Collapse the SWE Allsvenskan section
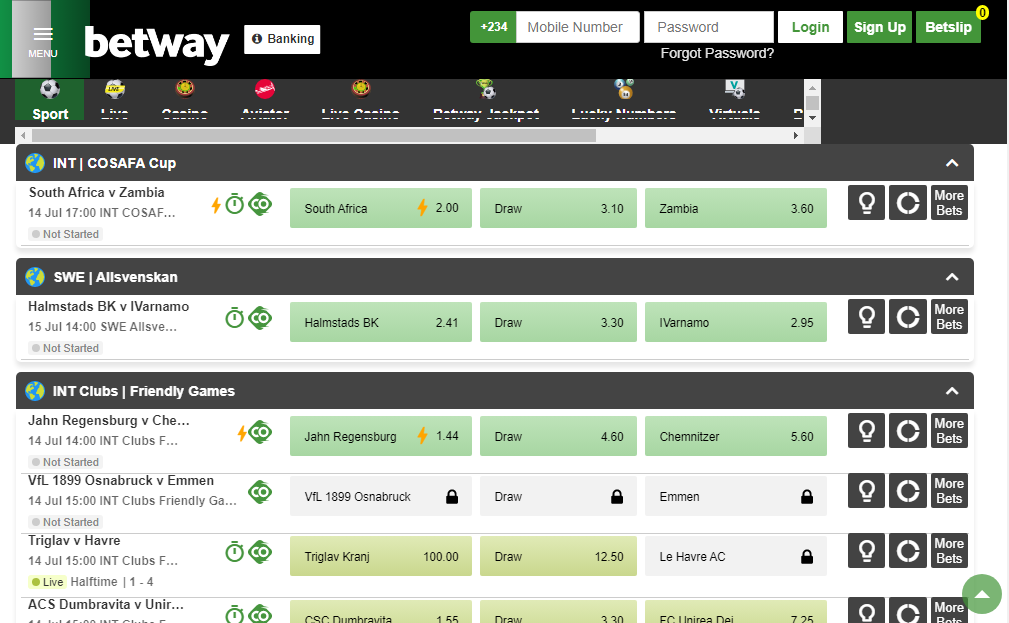The image size is (1009, 623). [952, 277]
